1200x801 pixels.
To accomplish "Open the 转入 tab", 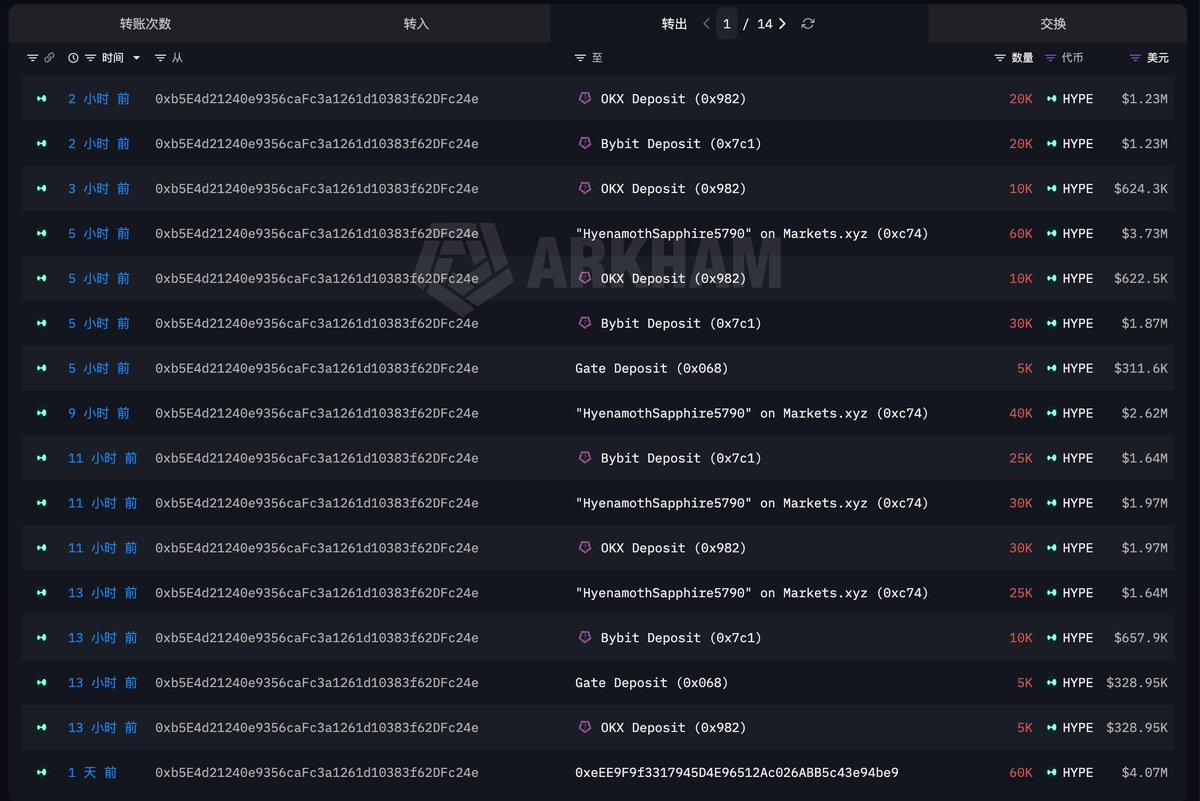I will pyautogui.click(x=416, y=24).
